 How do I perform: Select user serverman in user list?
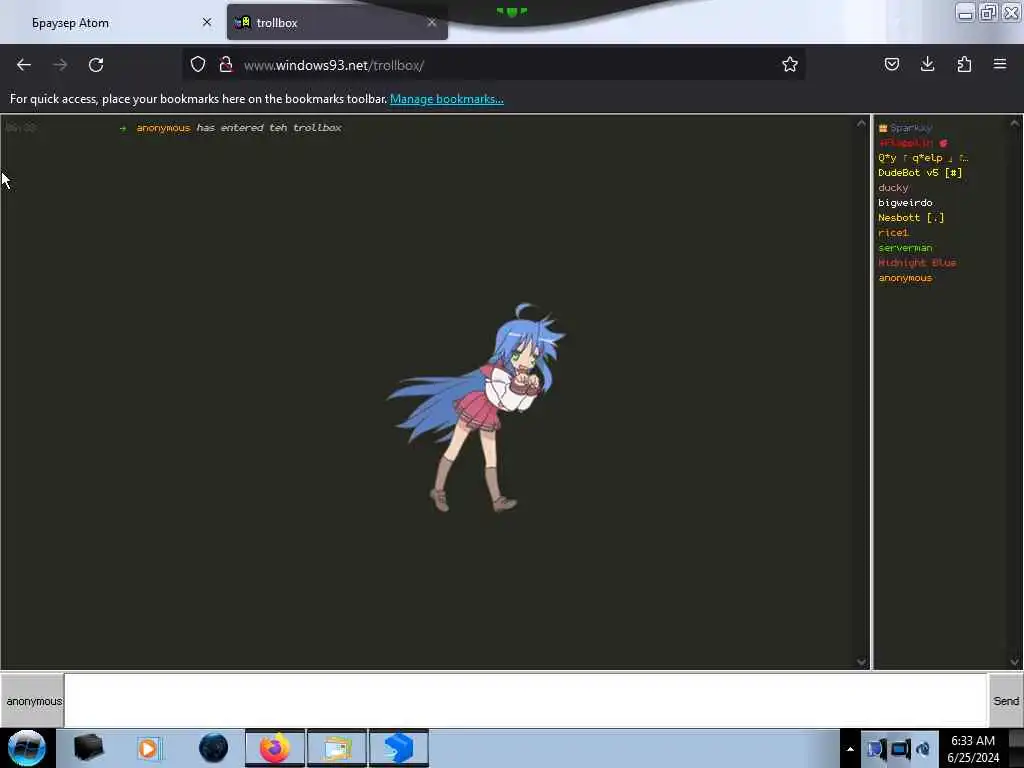pyautogui.click(x=905, y=248)
